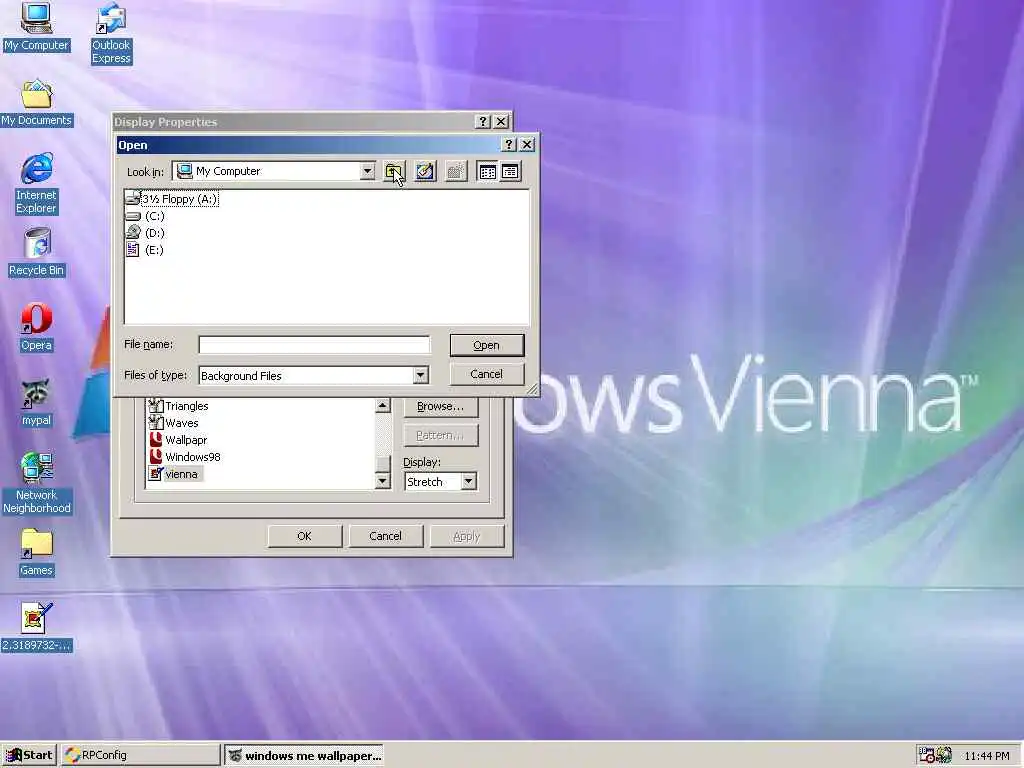Click wallpaper list scroll down arrow
Screen dimensions: 1024x768
pyautogui.click(x=383, y=481)
